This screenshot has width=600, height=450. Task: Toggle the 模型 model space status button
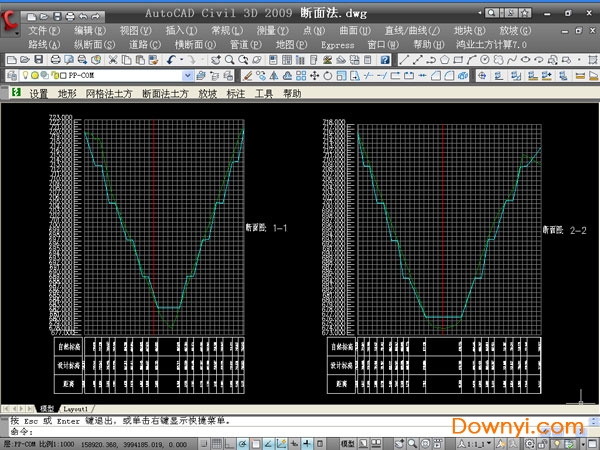click(x=347, y=441)
